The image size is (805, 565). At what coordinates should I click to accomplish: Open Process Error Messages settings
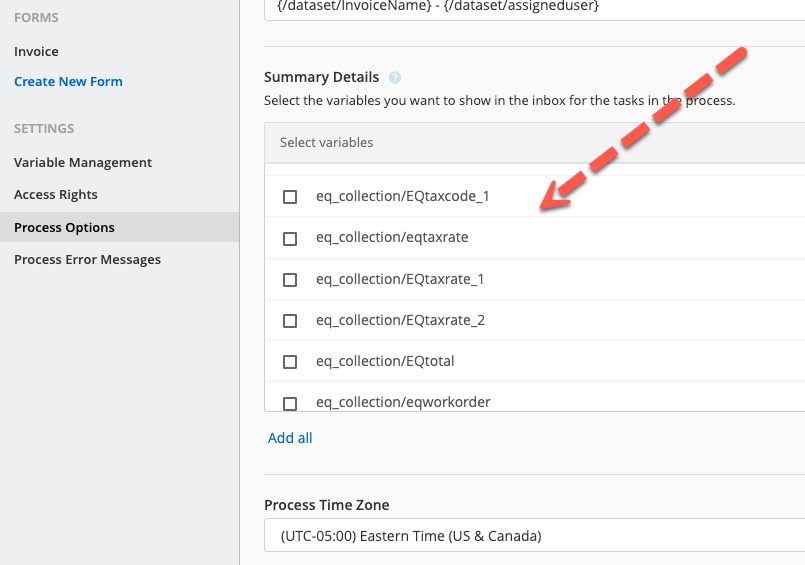(x=87, y=260)
